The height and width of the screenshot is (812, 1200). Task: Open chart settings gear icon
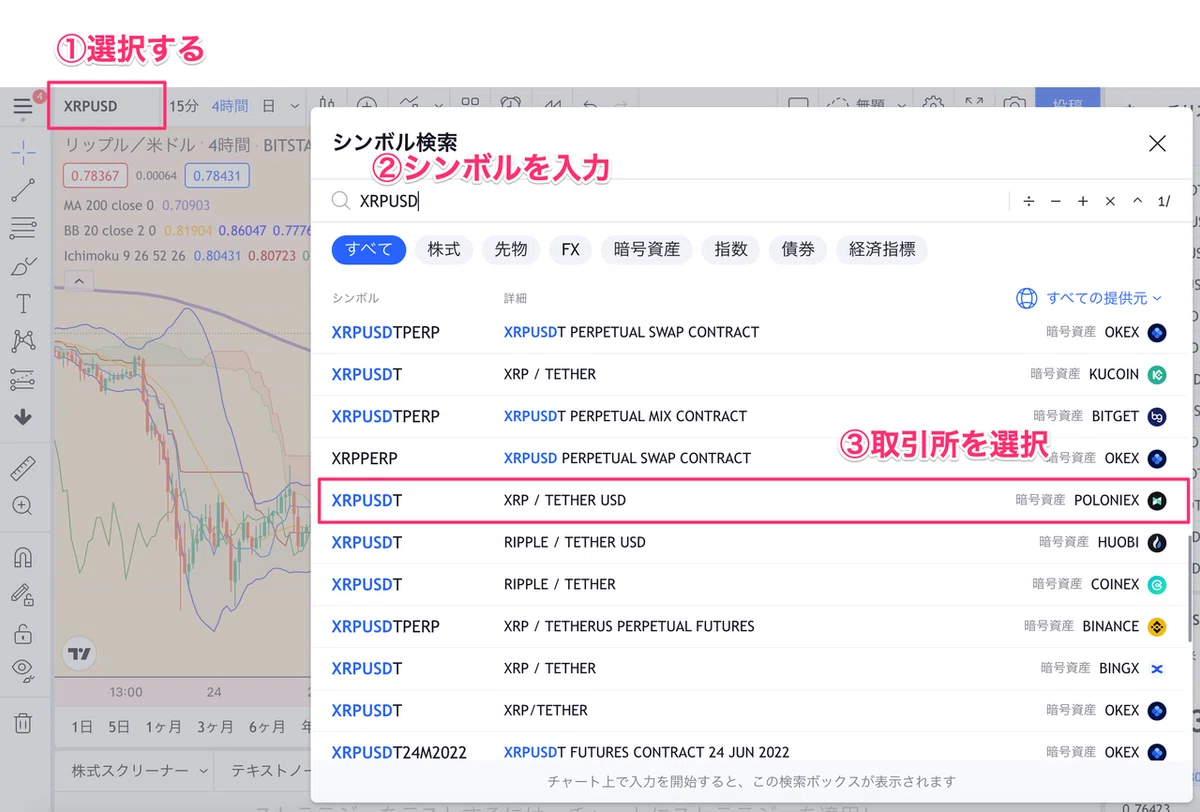pos(933,106)
